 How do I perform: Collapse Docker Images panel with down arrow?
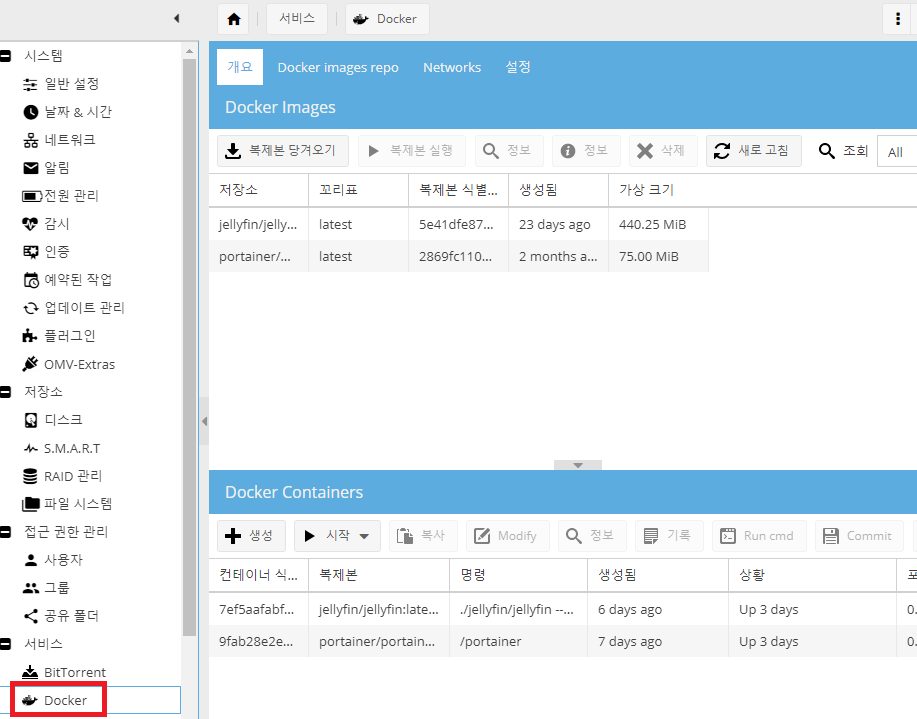[x=578, y=465]
